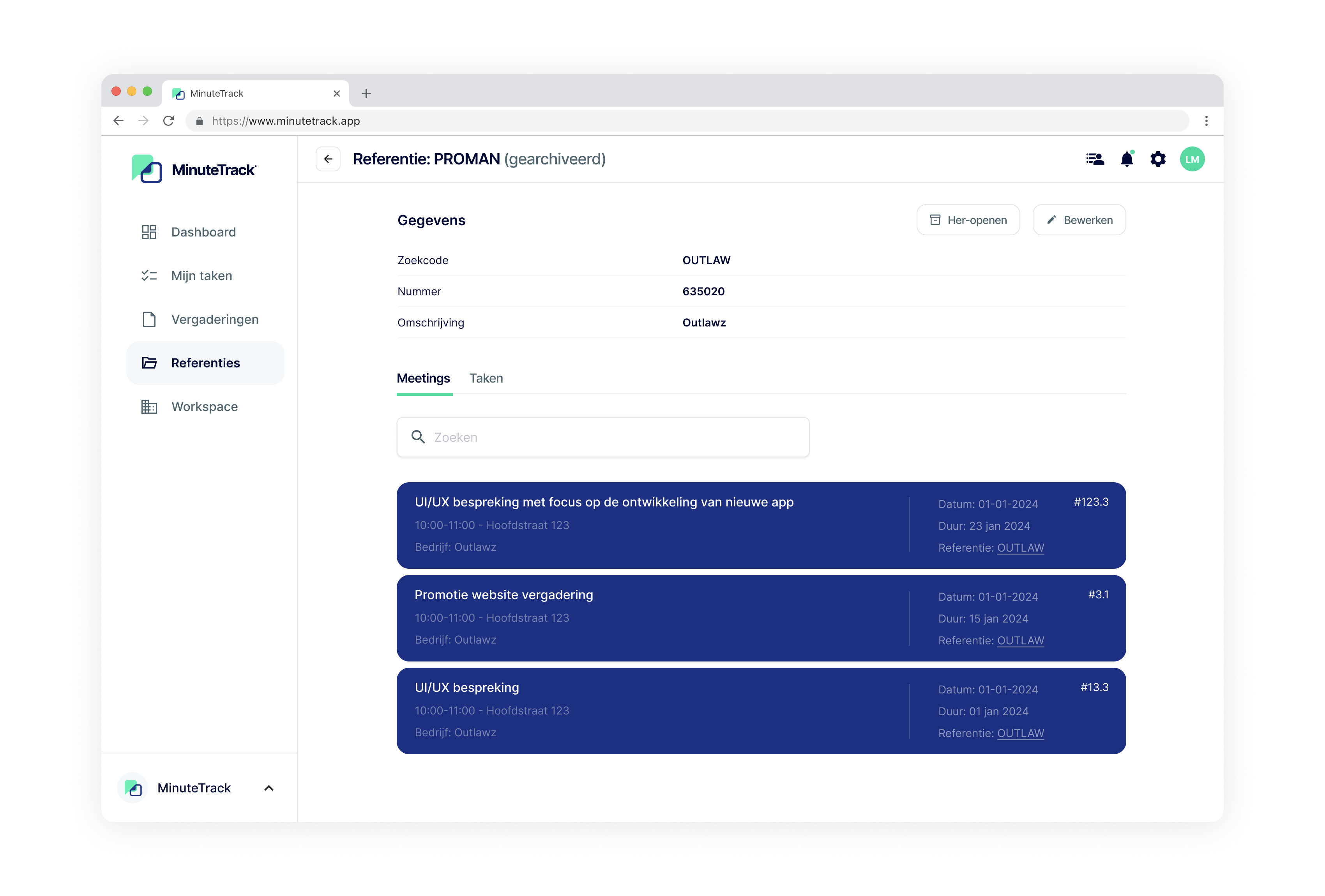Open Workspace from sidebar
The image size is (1325, 896).
tap(205, 407)
